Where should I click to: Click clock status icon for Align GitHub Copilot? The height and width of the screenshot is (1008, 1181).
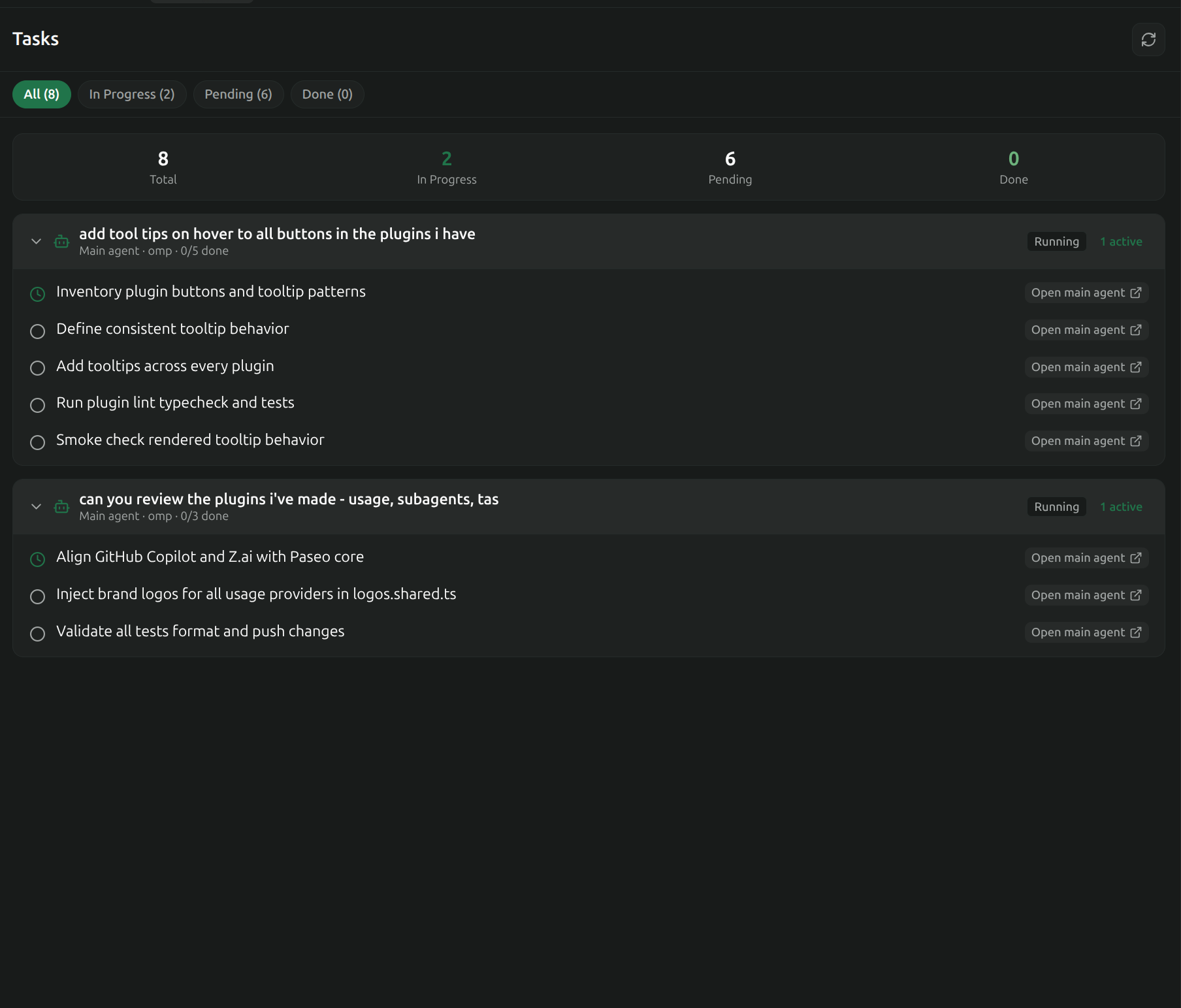[38, 559]
